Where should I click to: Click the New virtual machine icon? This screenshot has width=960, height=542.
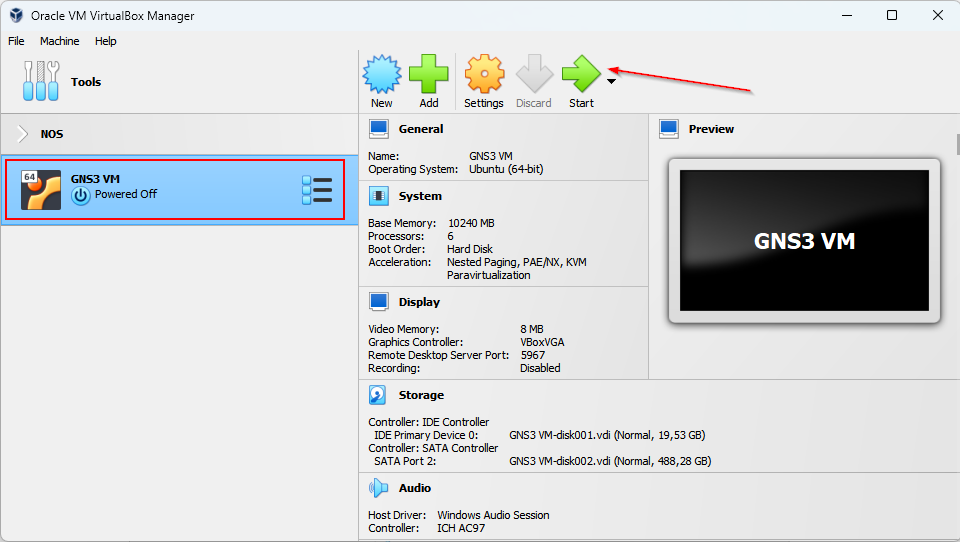point(381,75)
